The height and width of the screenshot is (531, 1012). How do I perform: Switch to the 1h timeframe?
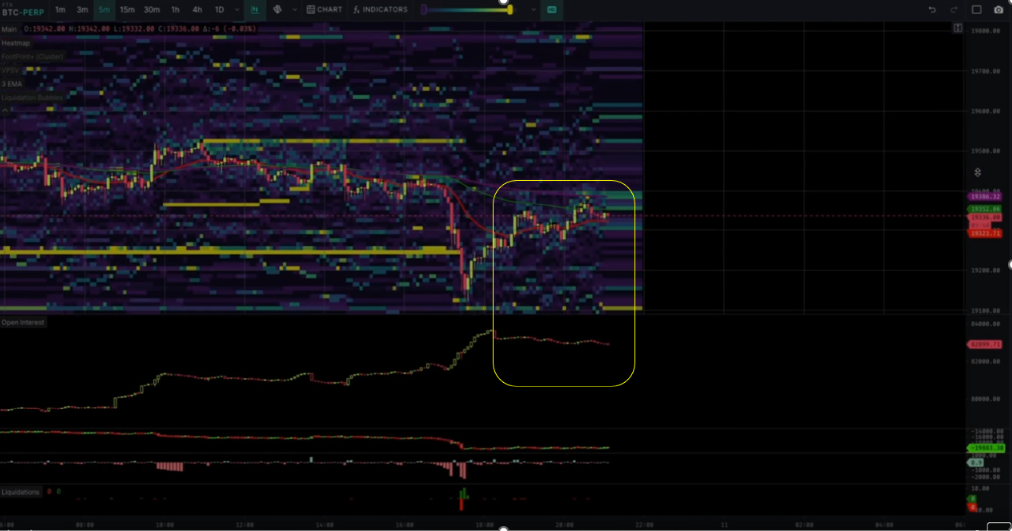point(175,10)
